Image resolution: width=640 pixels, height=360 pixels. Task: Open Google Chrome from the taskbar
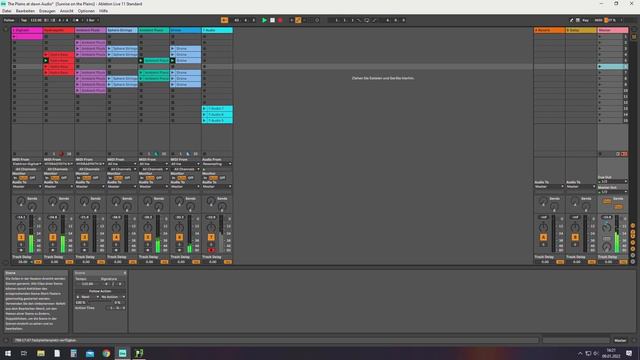point(106,353)
